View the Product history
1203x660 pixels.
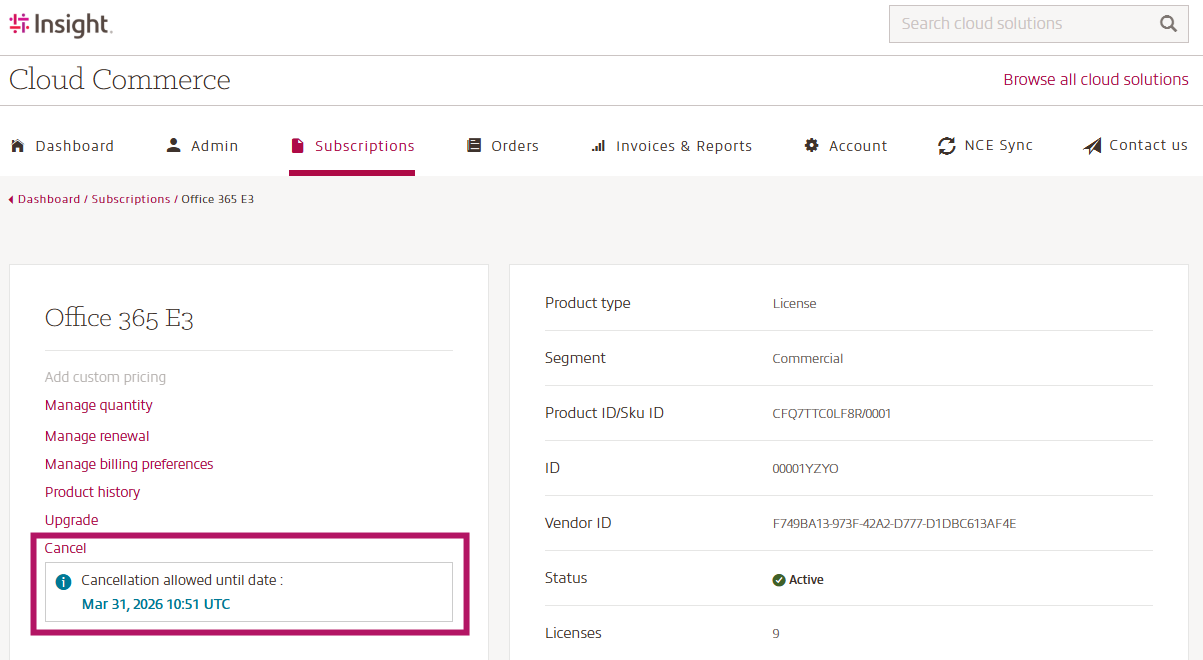92,491
